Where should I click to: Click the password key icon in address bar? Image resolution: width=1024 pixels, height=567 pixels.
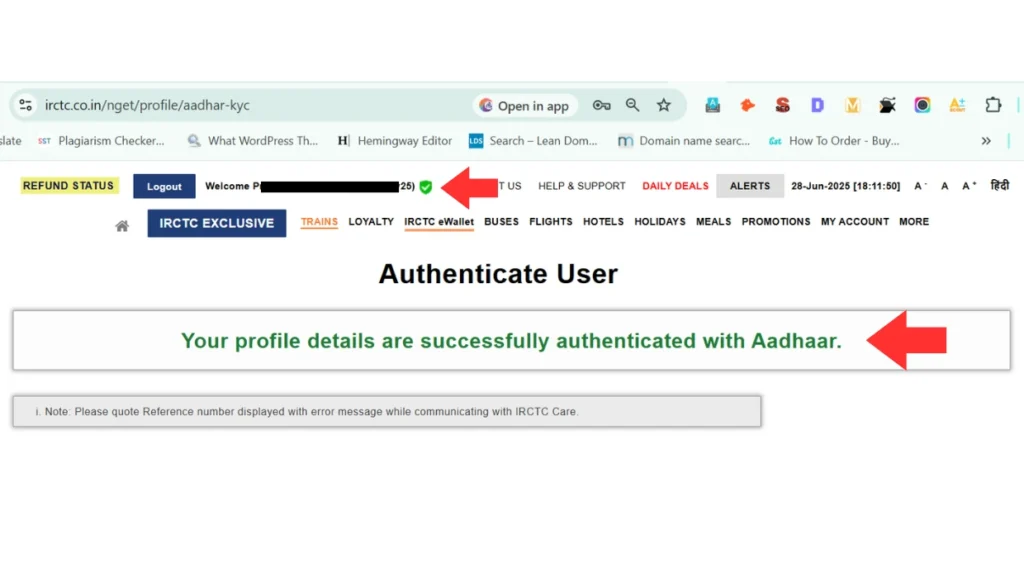601,105
